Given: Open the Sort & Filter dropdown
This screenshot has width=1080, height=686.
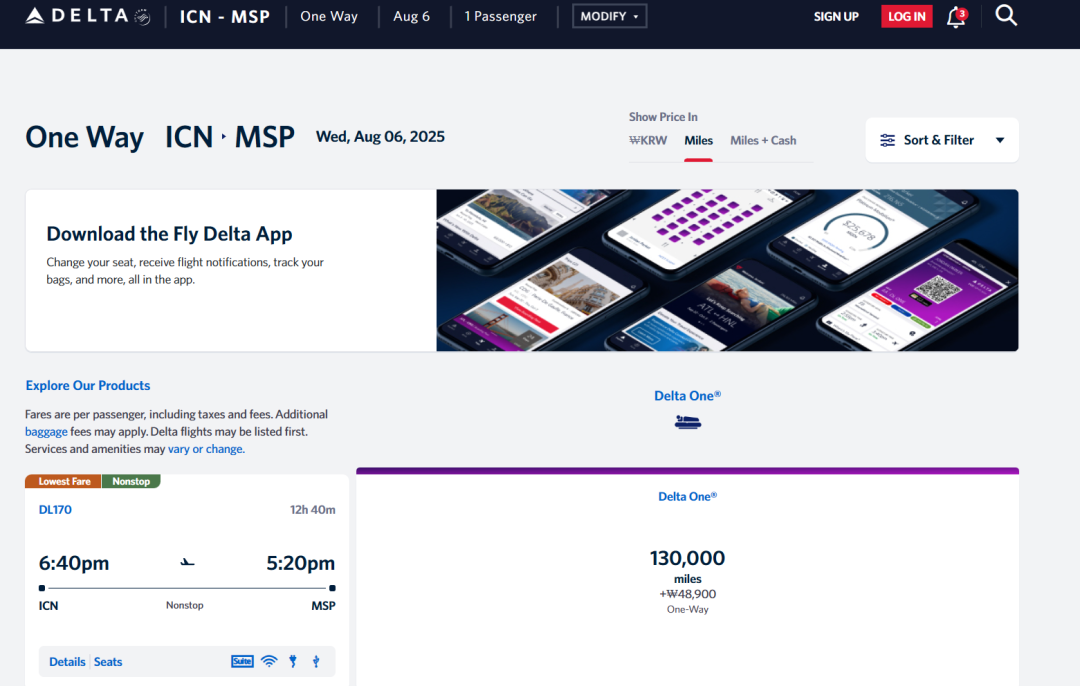Looking at the screenshot, I should coord(941,140).
